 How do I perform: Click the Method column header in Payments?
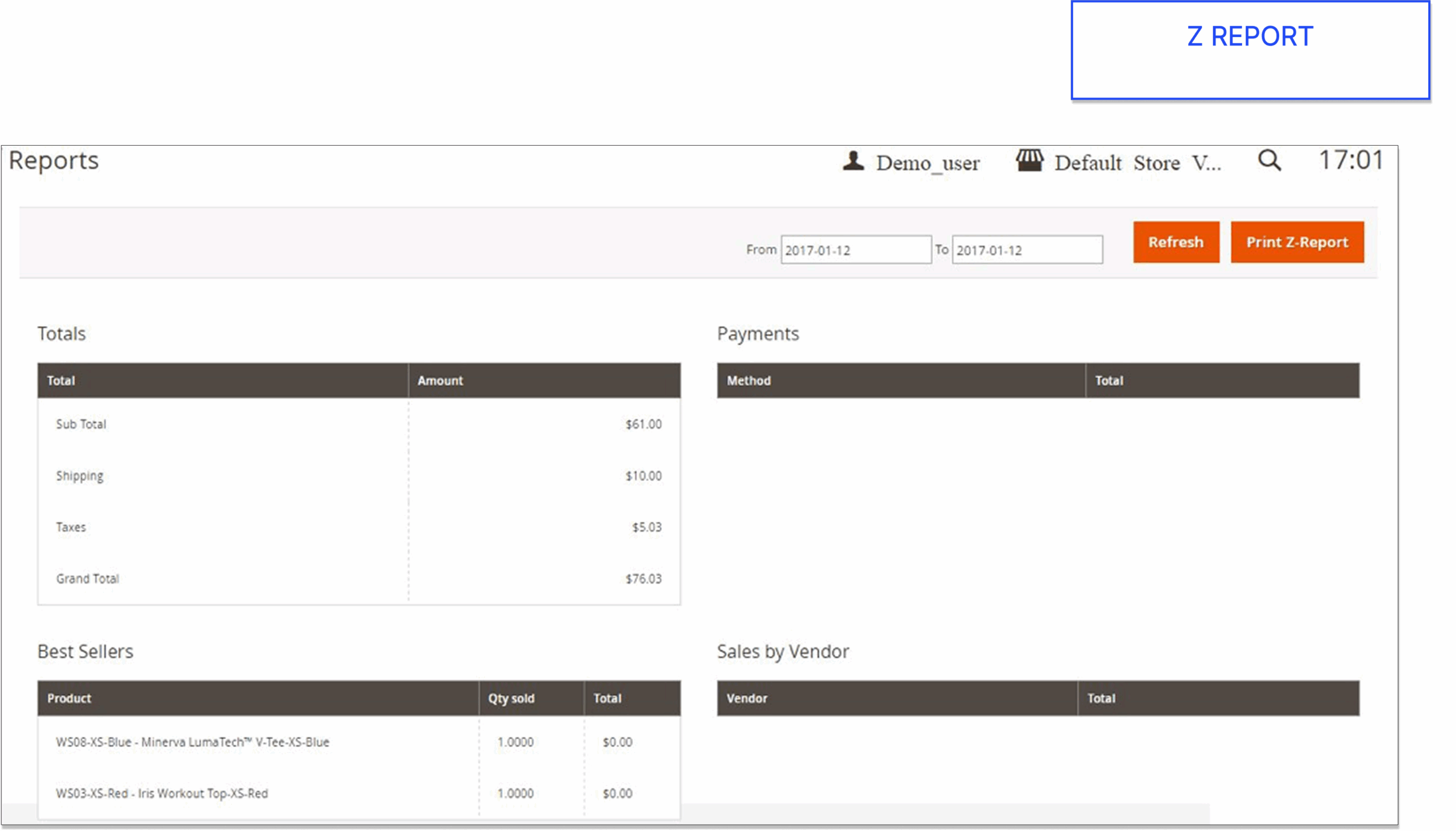748,381
